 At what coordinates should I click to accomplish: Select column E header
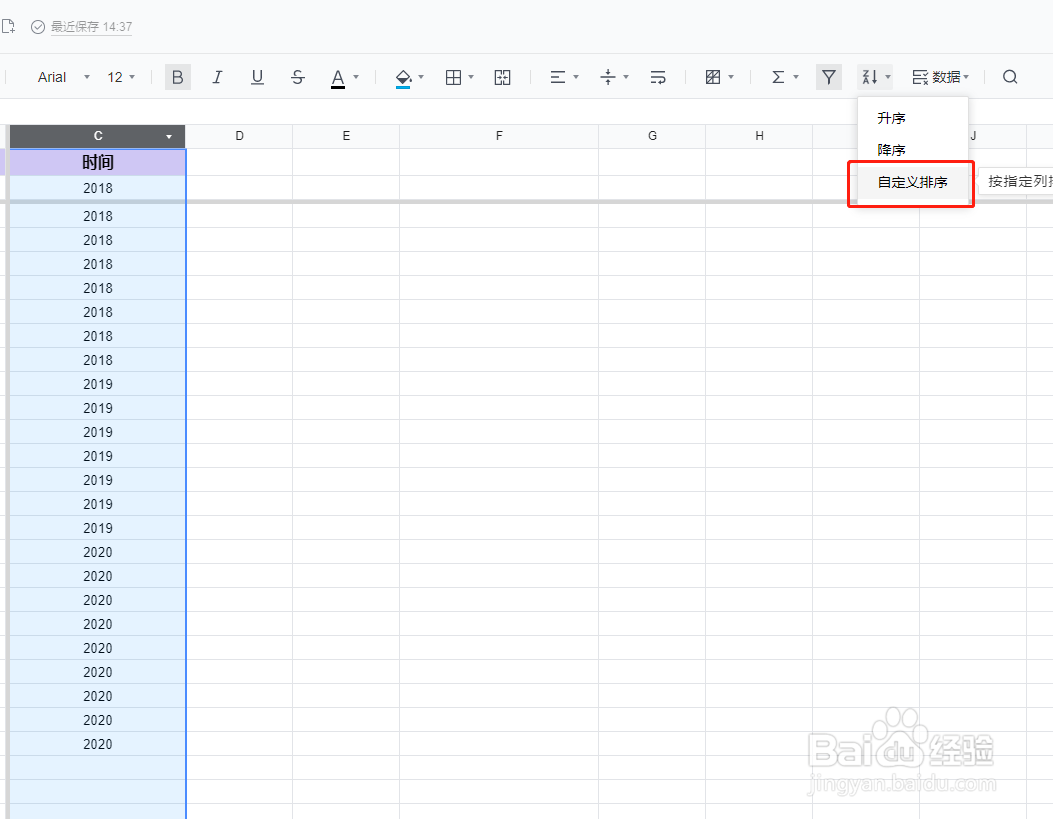pos(346,136)
